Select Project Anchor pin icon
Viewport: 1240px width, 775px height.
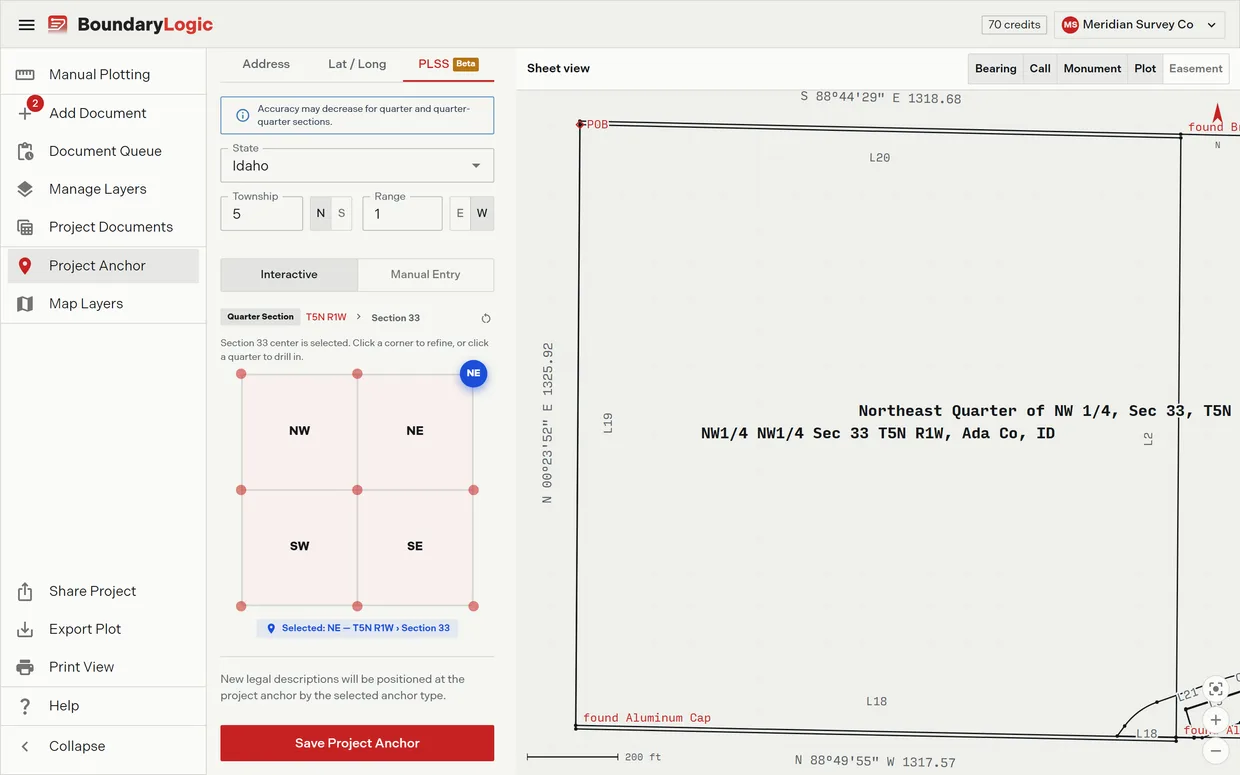(26, 265)
